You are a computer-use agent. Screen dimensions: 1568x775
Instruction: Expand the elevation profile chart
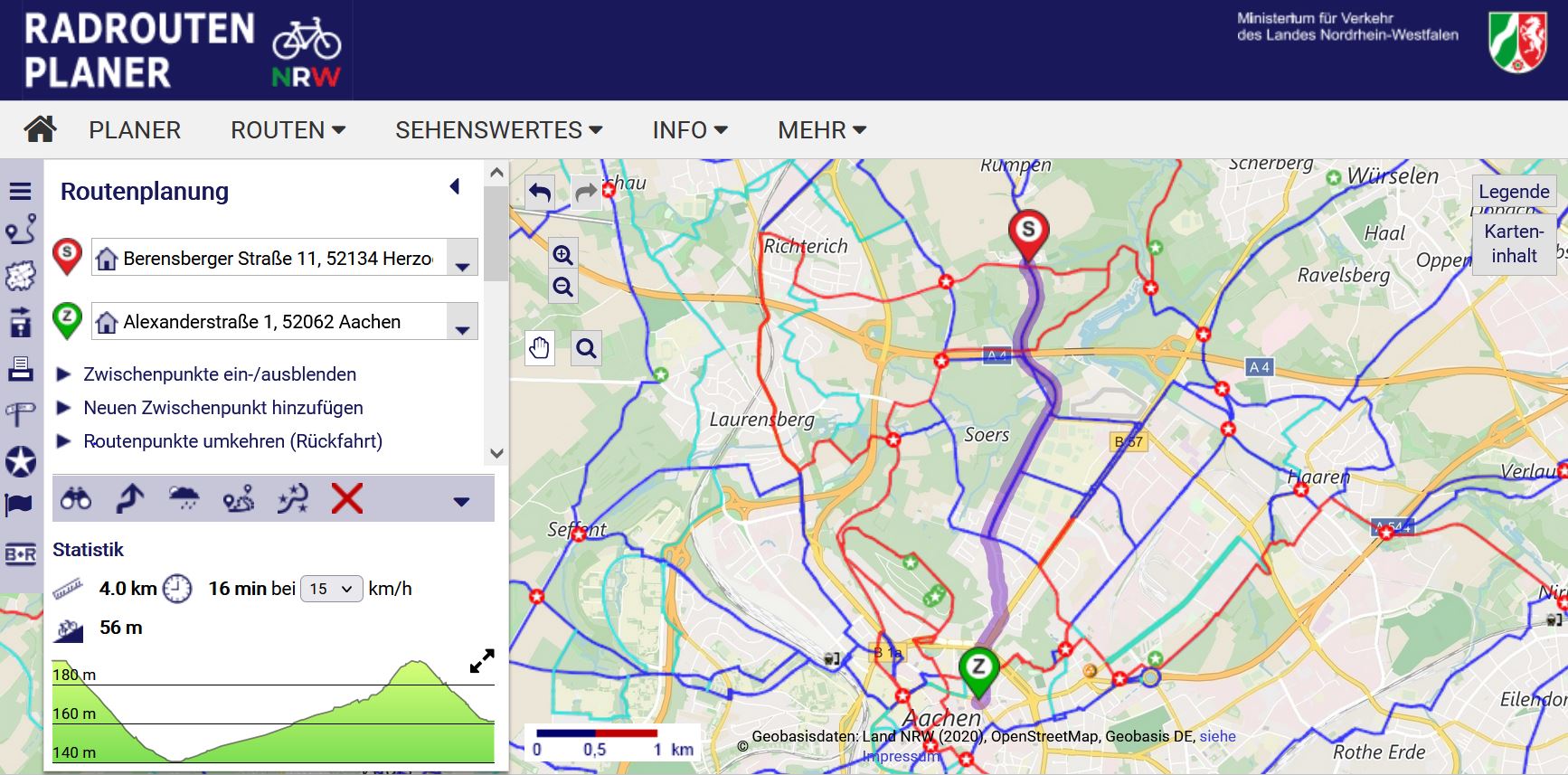point(482,661)
